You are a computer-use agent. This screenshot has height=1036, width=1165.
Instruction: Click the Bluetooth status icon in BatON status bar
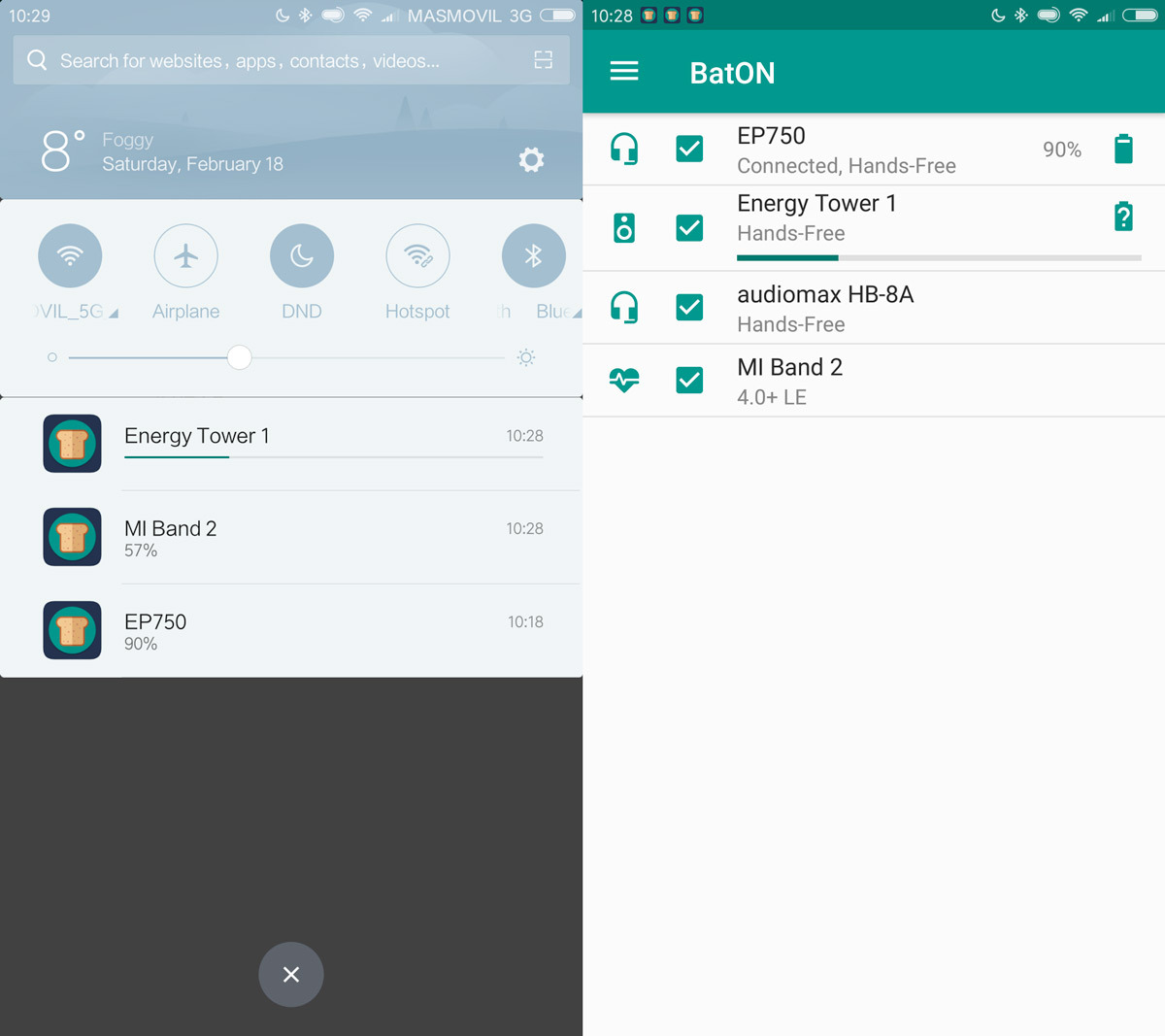(1020, 16)
